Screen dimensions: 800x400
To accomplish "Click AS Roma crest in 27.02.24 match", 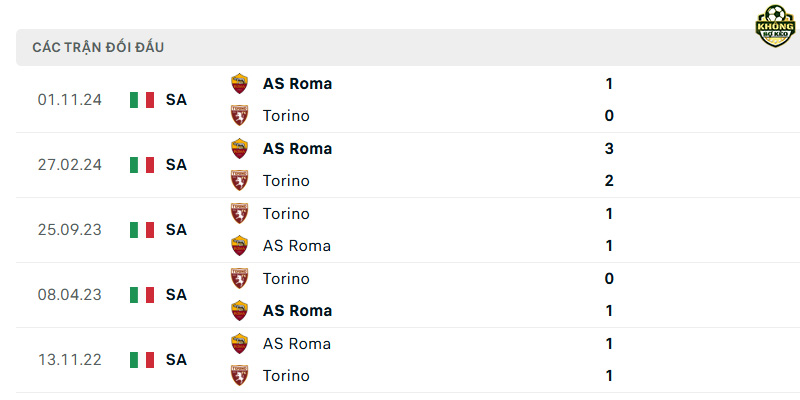I will click(x=239, y=148).
